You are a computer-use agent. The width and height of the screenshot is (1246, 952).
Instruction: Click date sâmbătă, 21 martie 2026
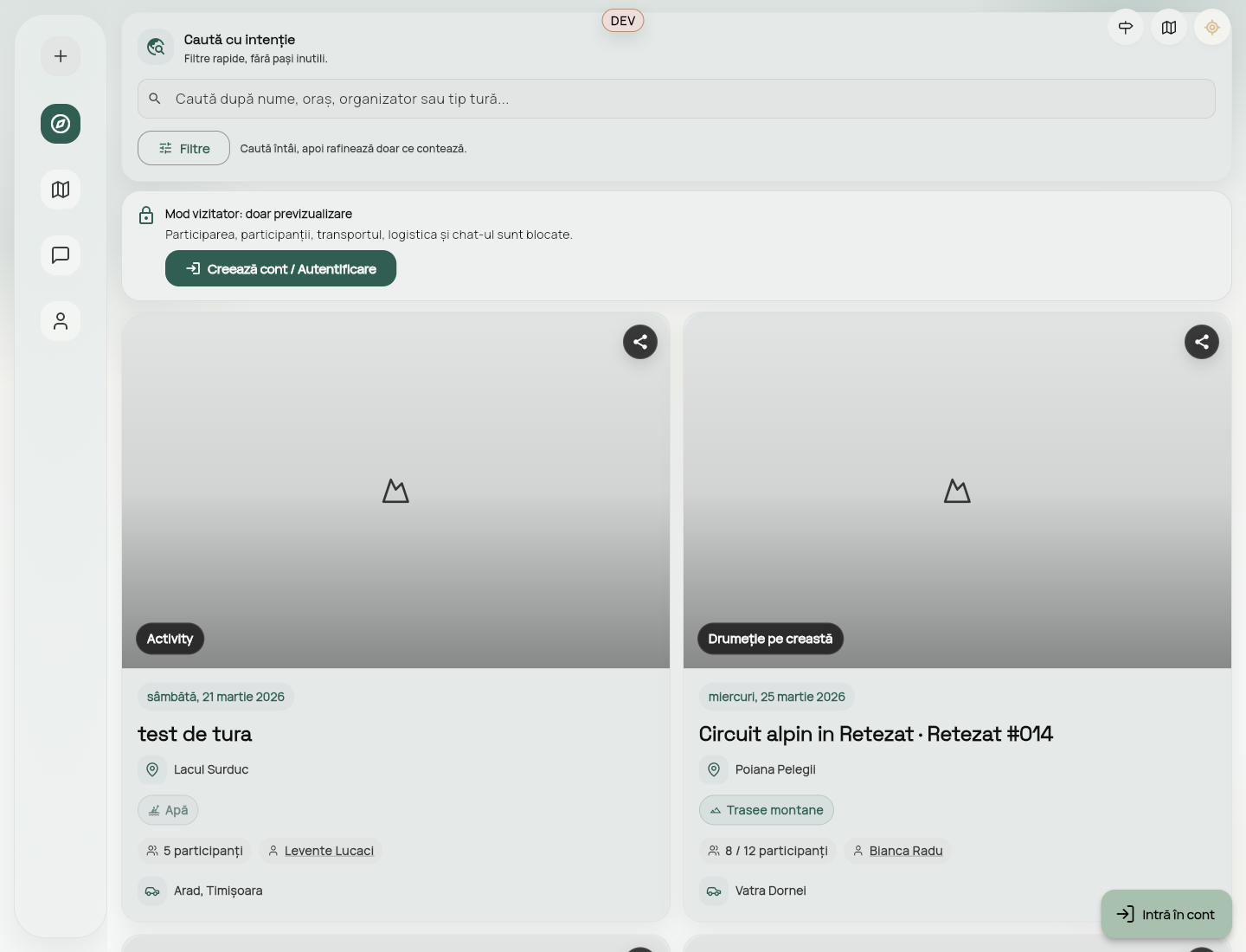tap(215, 697)
